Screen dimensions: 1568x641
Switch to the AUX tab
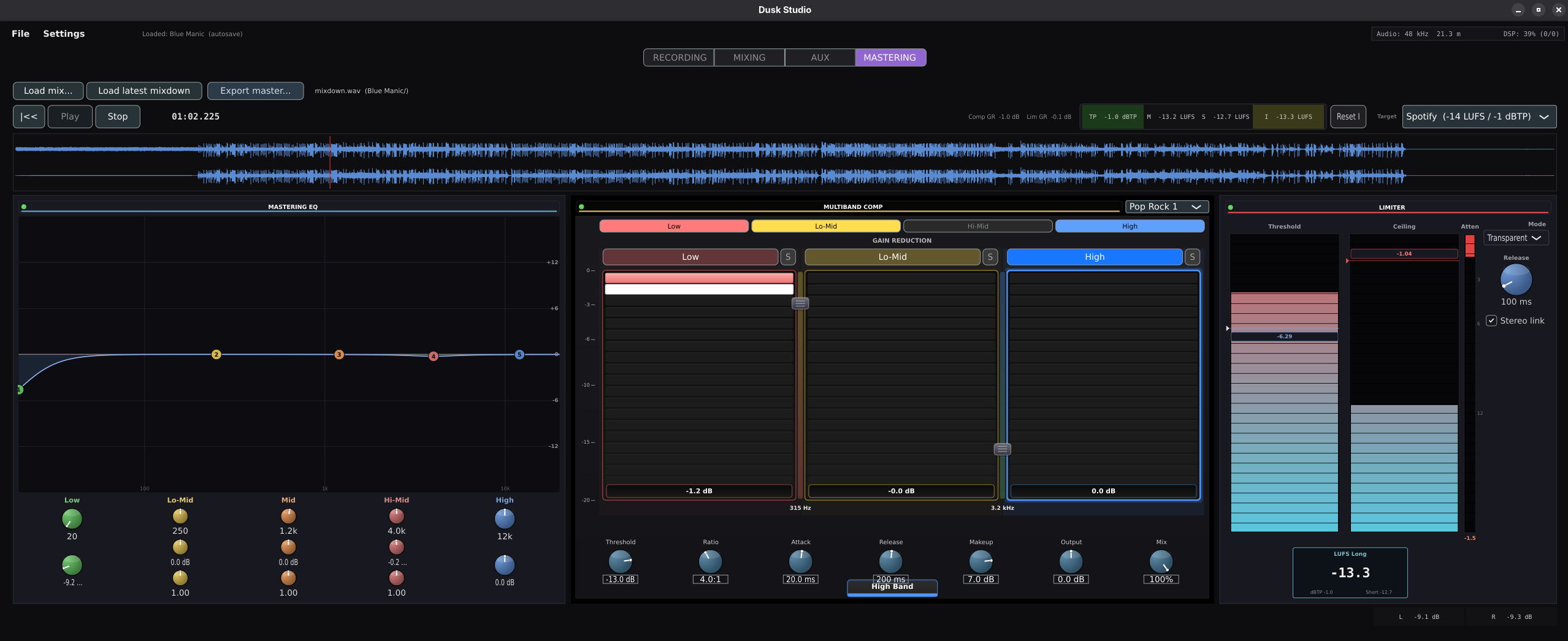coord(820,58)
